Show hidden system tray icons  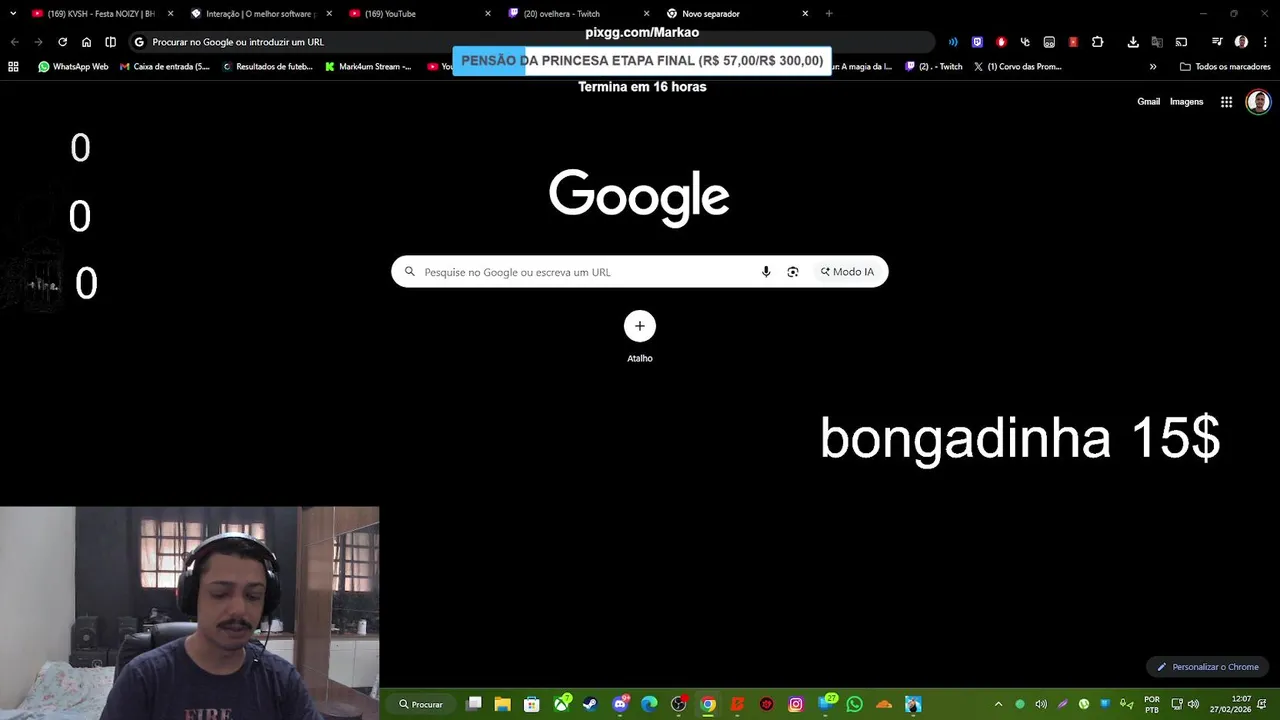998,704
